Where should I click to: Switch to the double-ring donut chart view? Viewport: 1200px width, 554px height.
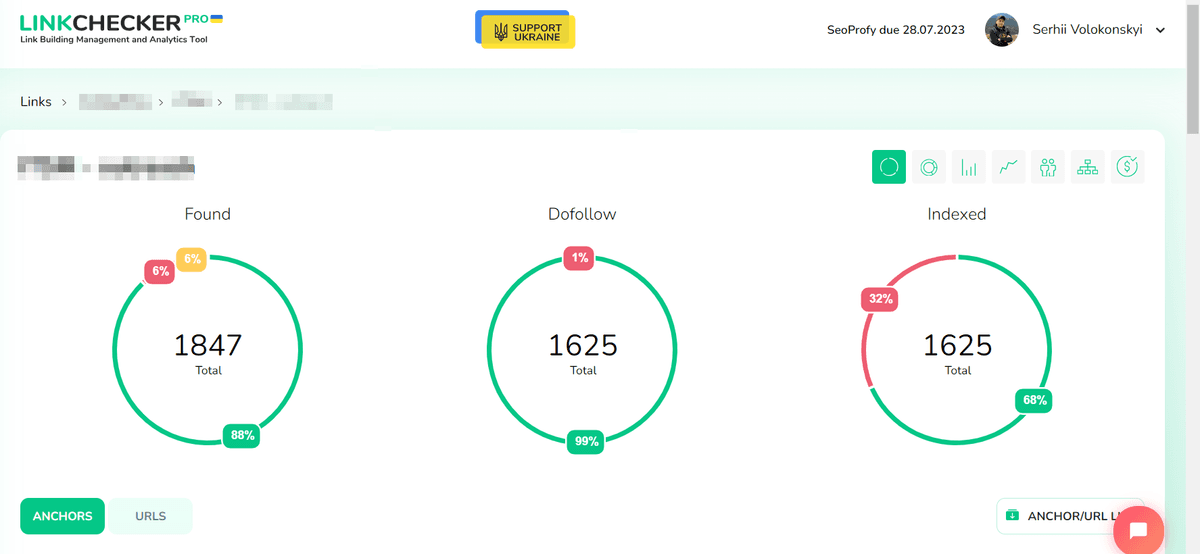coord(929,167)
